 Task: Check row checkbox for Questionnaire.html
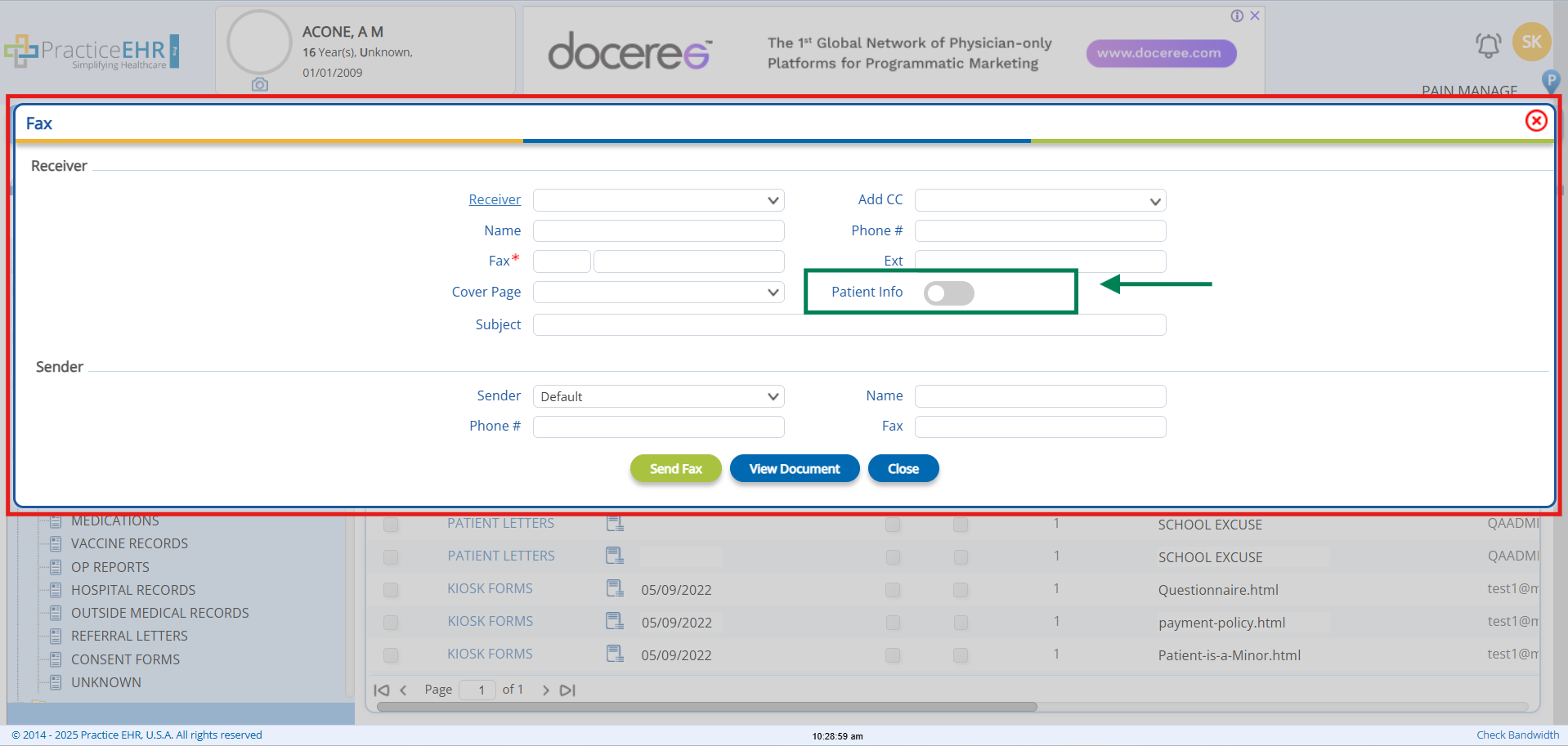coord(391,590)
